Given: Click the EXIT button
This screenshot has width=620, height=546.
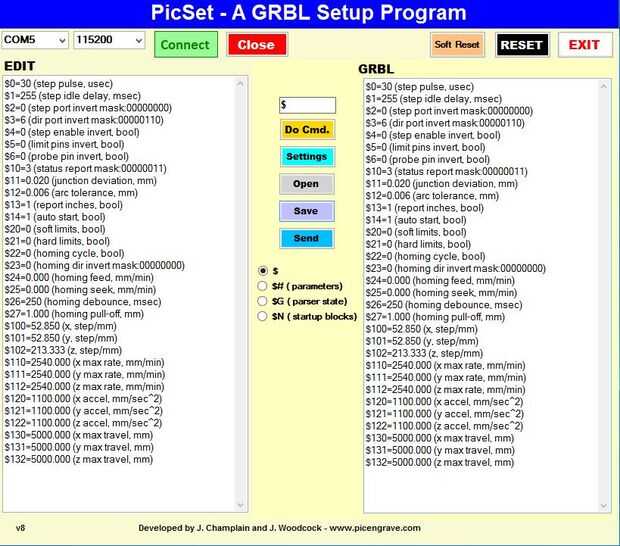Looking at the screenshot, I should pyautogui.click(x=584, y=45).
